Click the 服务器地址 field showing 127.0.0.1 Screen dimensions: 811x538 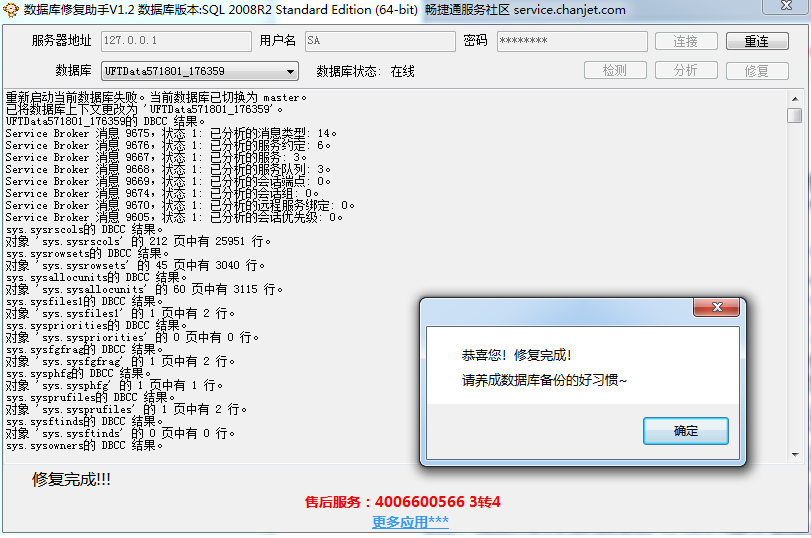(x=176, y=41)
